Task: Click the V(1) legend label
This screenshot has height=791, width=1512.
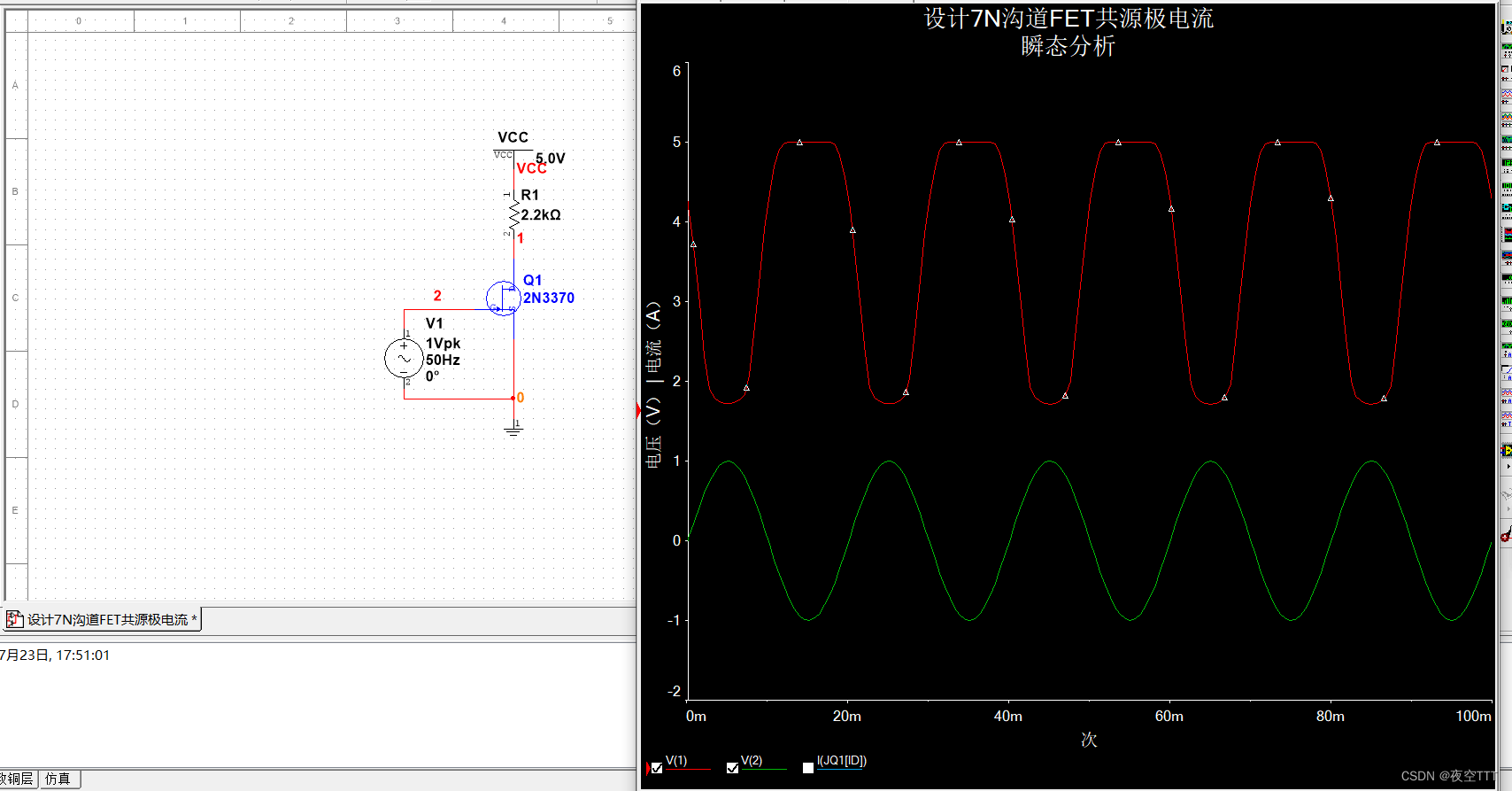Action: [676, 761]
